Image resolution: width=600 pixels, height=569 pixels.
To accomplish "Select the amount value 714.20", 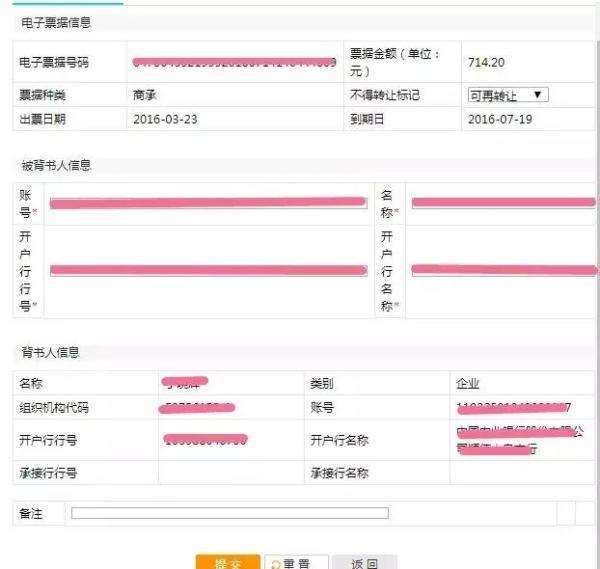I will 486,62.
